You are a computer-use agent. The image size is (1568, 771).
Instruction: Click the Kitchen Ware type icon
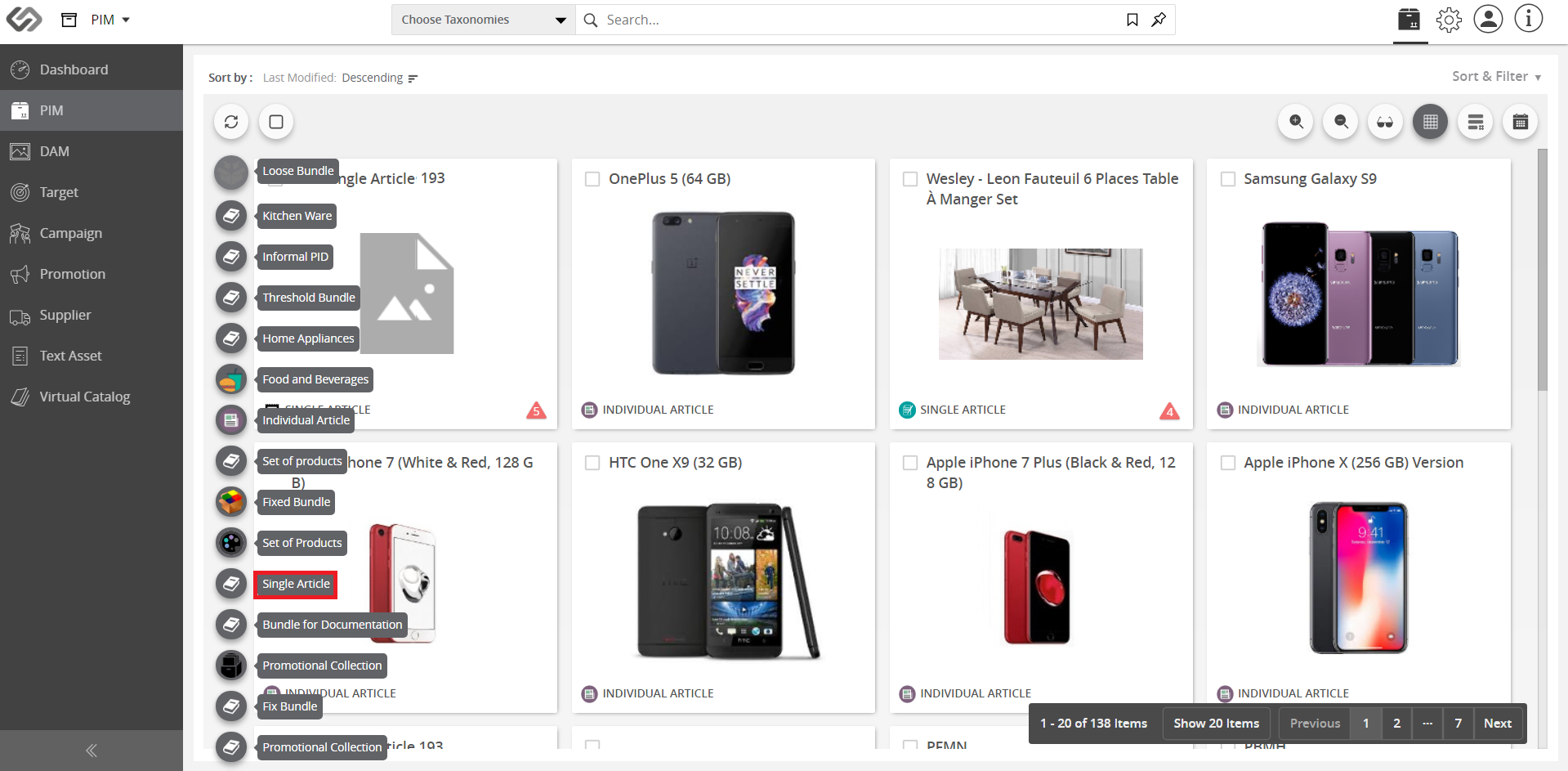tap(231, 216)
